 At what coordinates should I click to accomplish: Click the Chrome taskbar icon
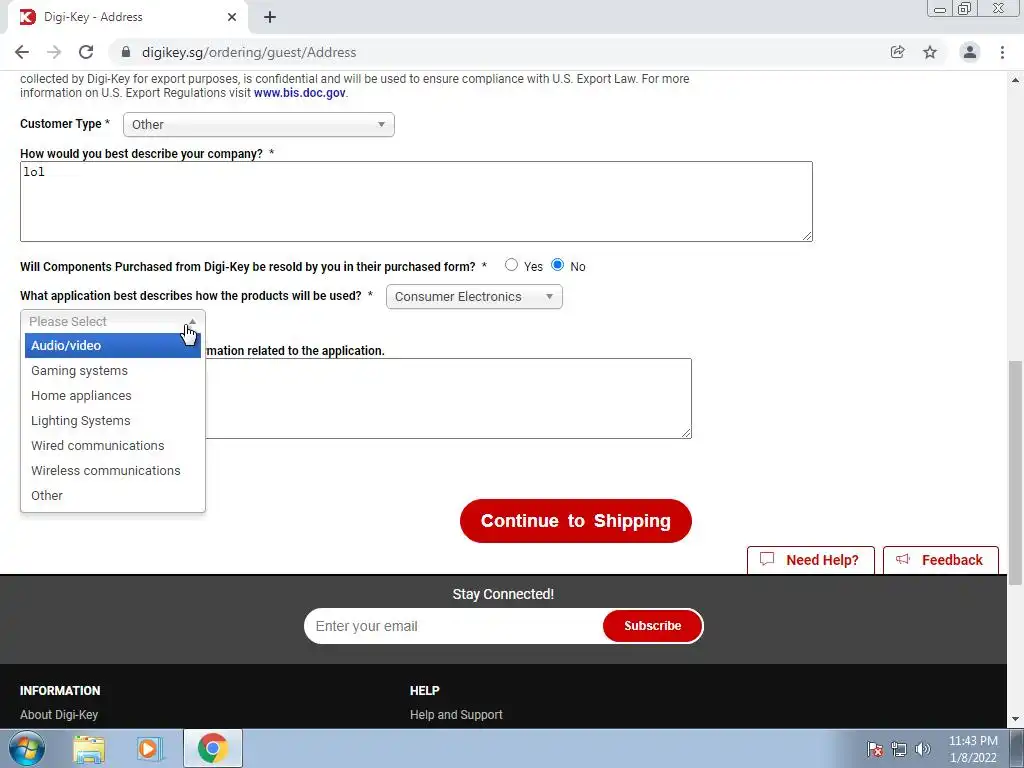click(213, 748)
